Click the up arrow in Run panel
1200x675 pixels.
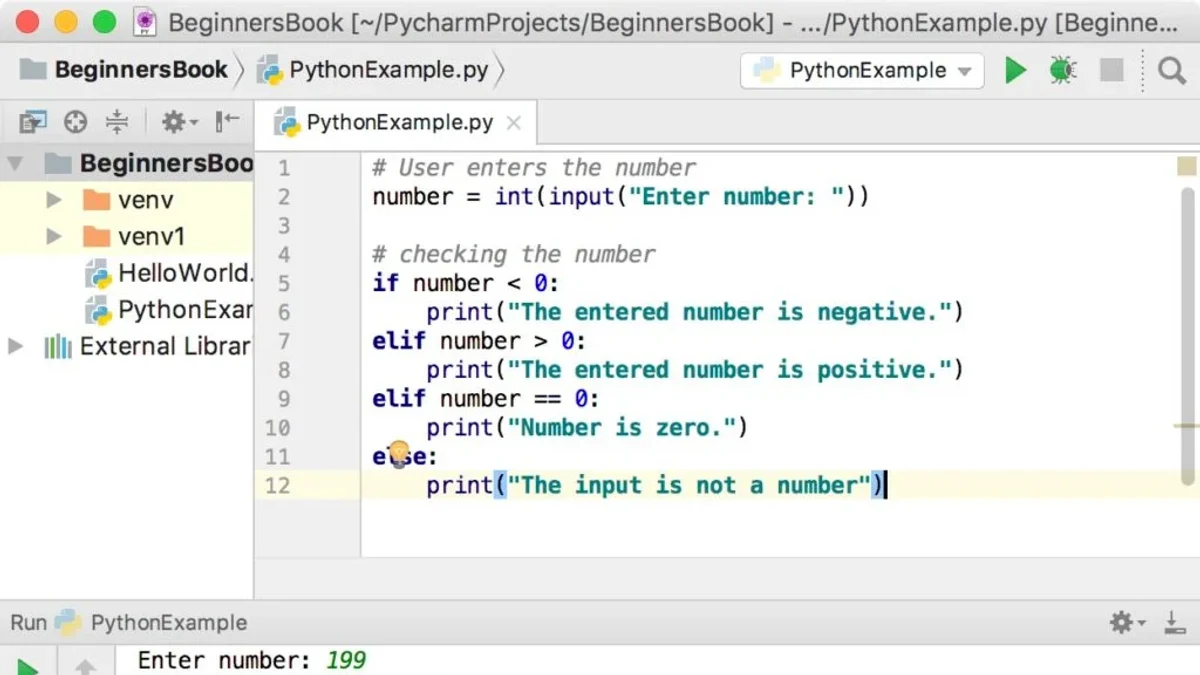86,666
